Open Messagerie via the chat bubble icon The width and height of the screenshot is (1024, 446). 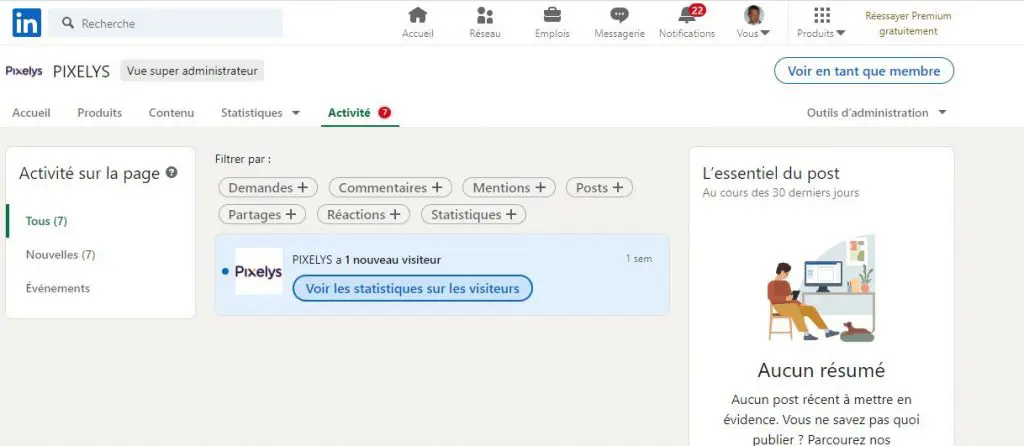click(x=619, y=15)
